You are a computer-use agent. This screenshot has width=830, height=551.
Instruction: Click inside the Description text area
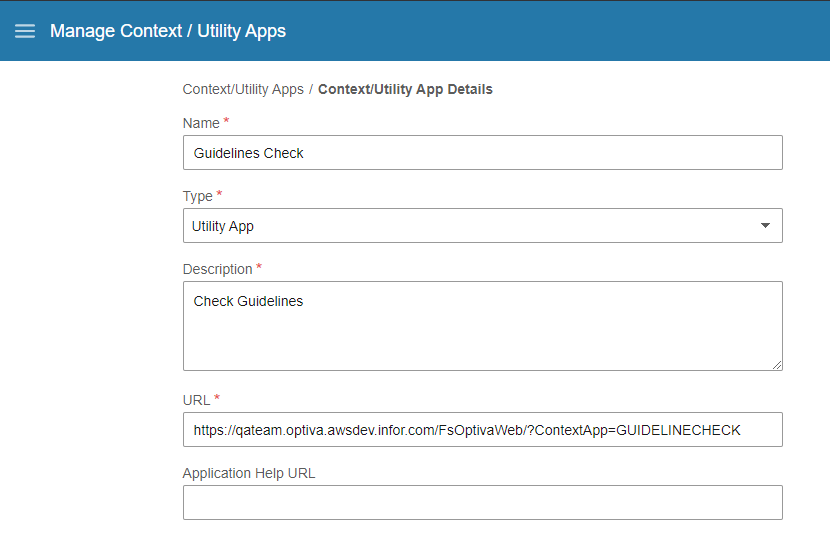pyautogui.click(x=483, y=326)
